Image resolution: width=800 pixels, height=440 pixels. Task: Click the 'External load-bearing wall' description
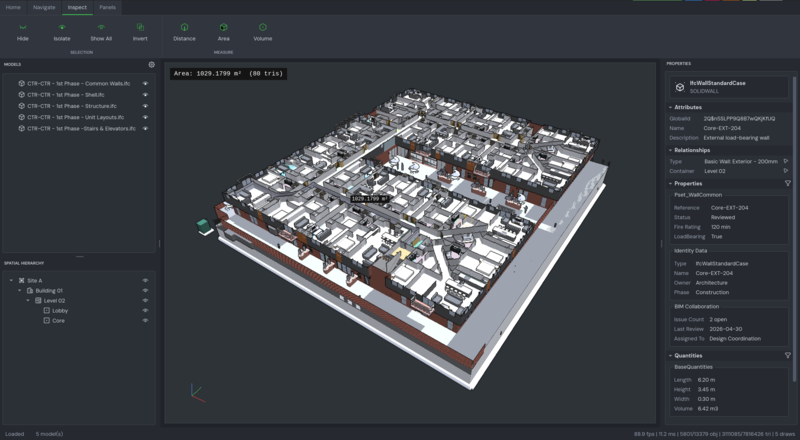[x=736, y=138]
